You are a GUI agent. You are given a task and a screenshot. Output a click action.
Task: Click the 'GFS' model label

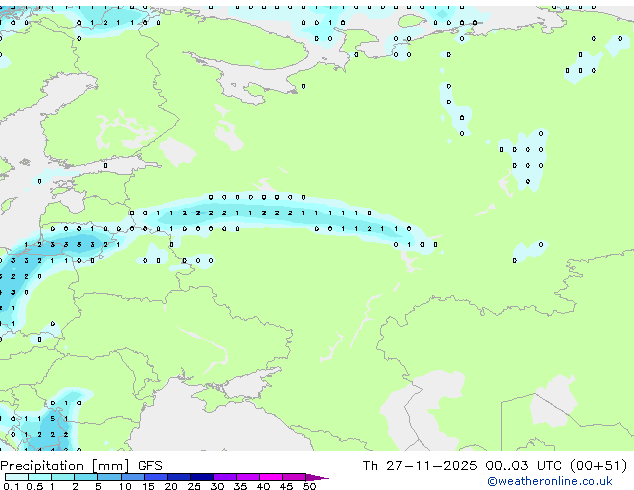point(150,466)
